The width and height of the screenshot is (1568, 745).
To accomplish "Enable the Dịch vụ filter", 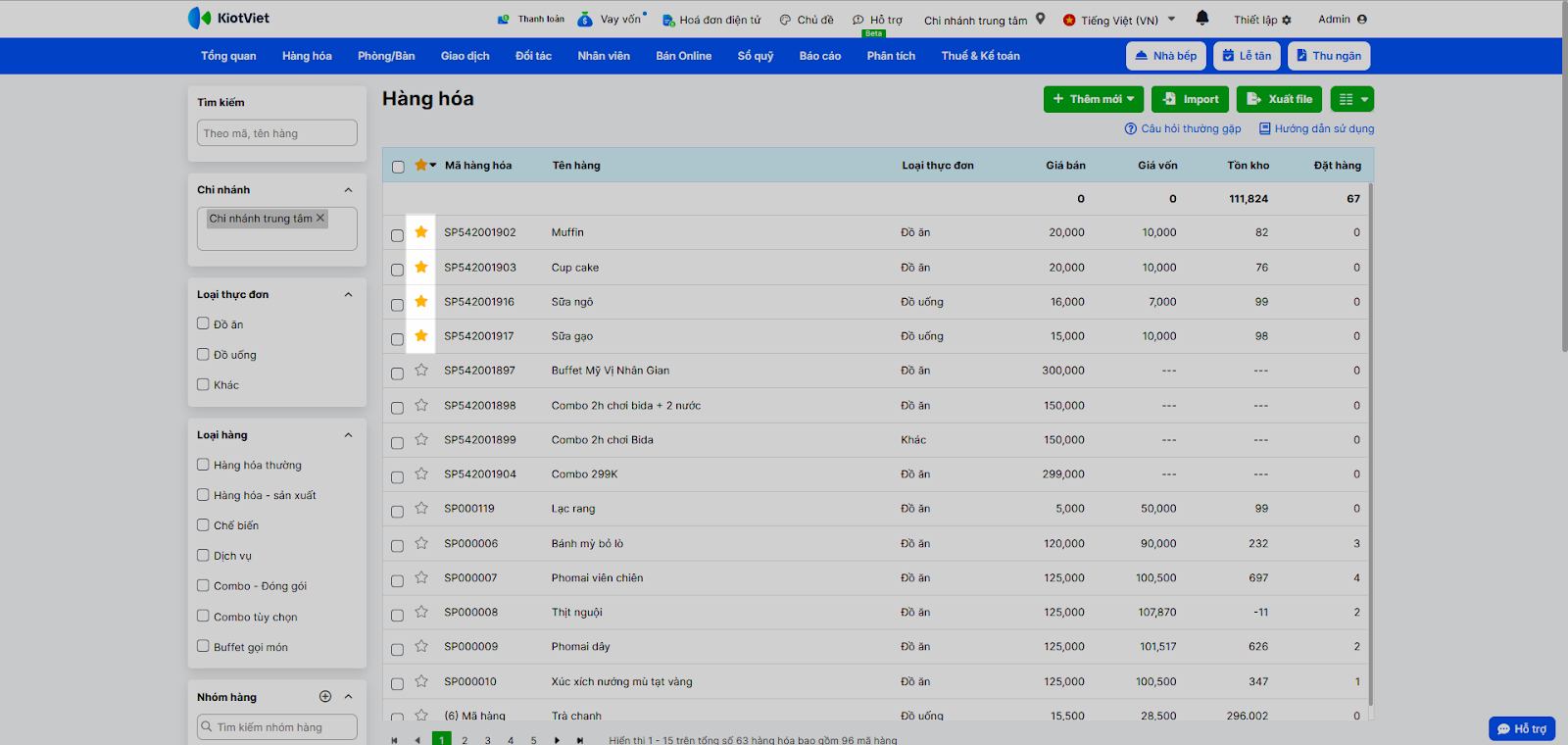I will click(x=203, y=555).
